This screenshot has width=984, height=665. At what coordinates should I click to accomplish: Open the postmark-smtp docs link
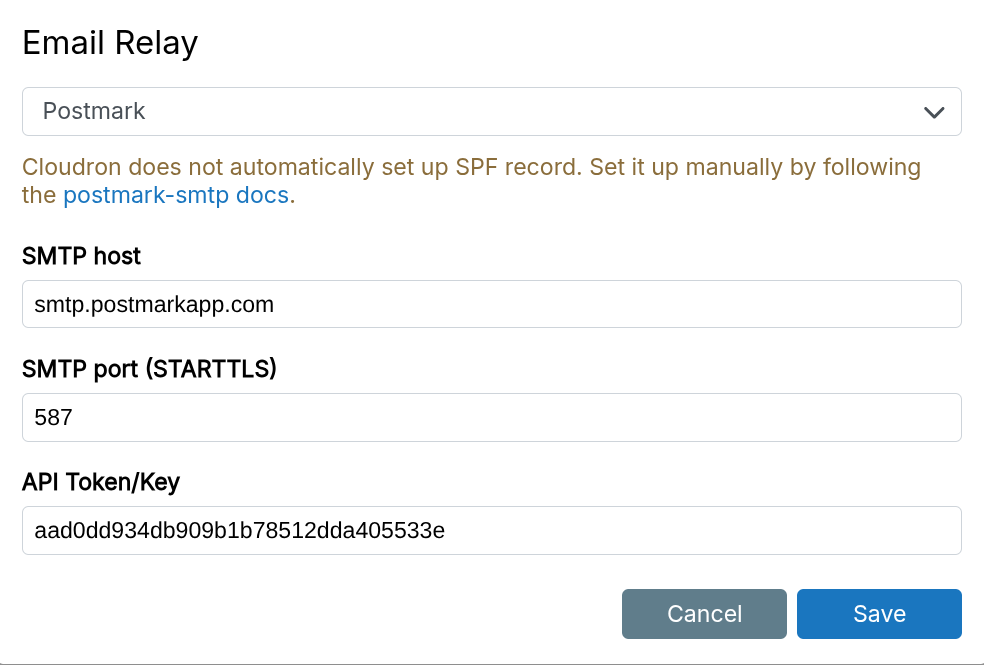click(176, 195)
